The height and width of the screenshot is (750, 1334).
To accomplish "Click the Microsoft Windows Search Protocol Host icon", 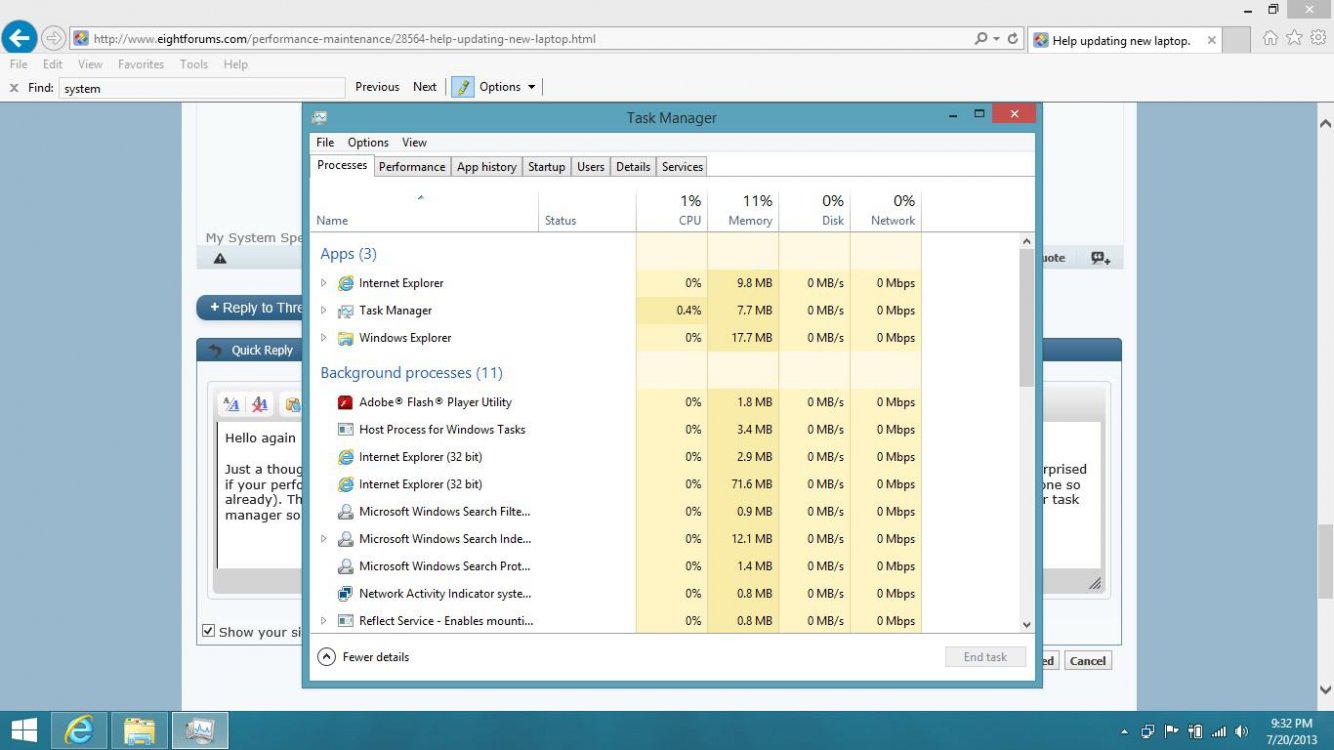I will 345,566.
